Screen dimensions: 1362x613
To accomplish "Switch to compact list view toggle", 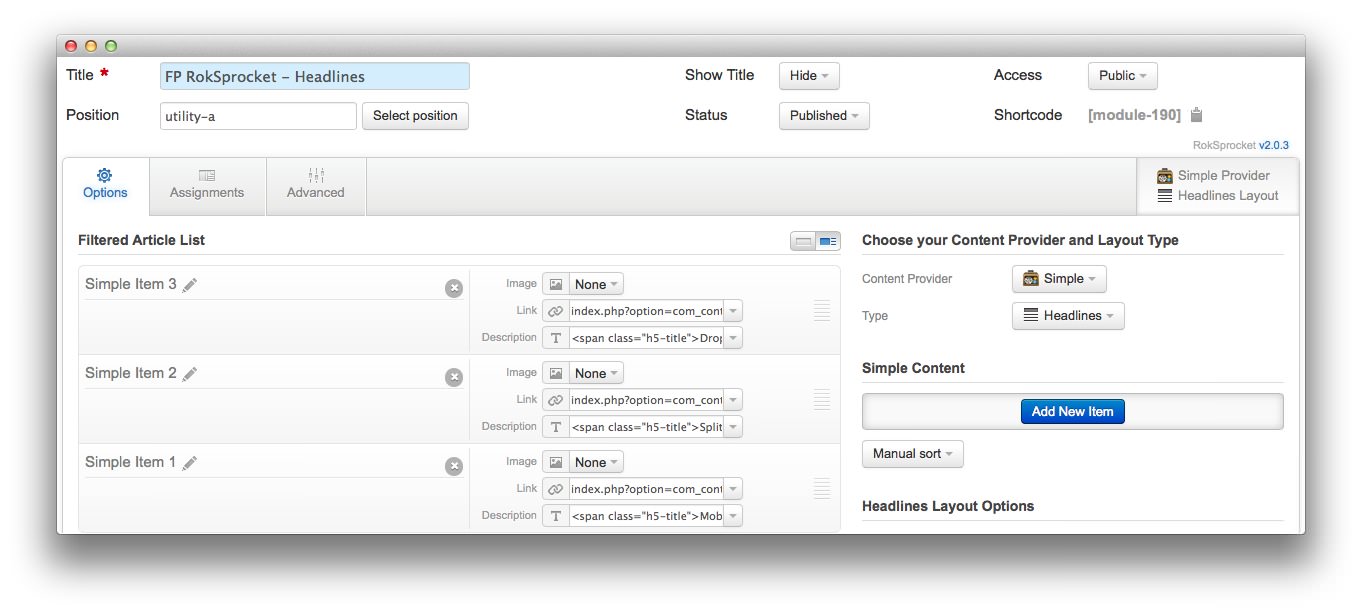I will [x=803, y=241].
